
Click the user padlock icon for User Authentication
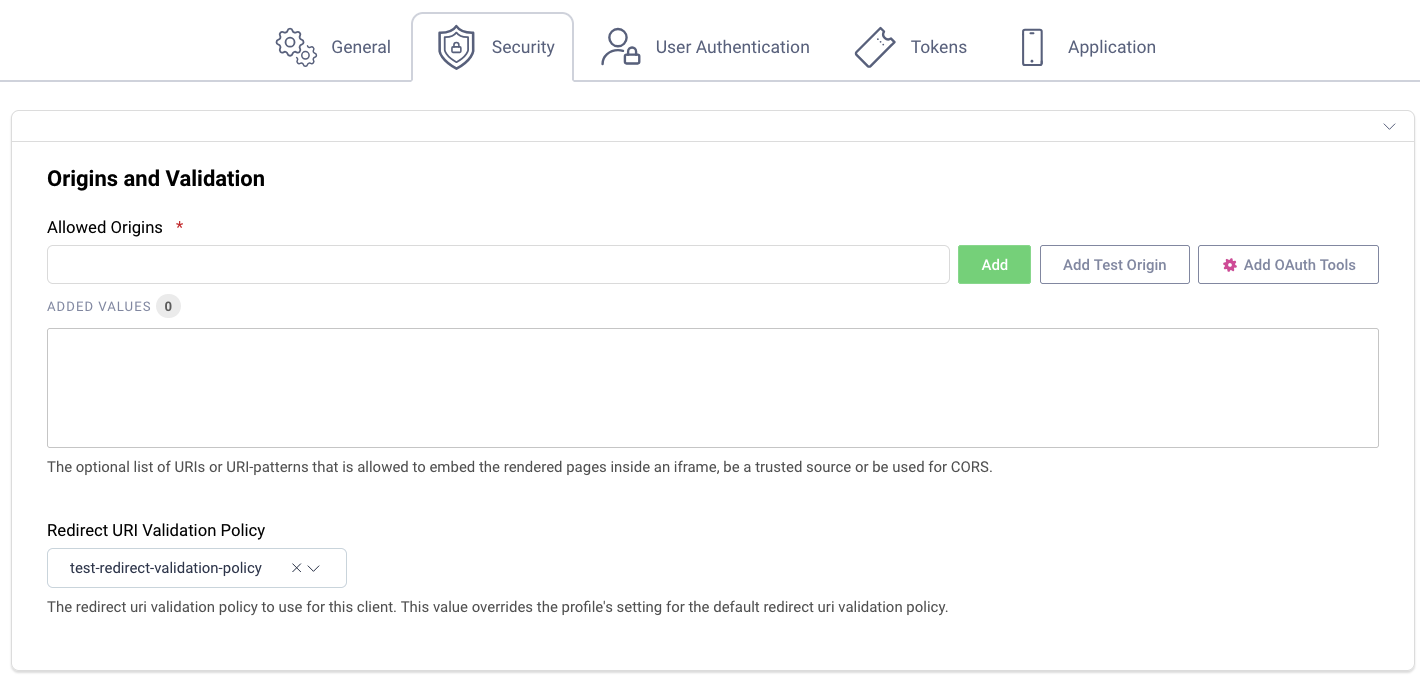tap(619, 46)
